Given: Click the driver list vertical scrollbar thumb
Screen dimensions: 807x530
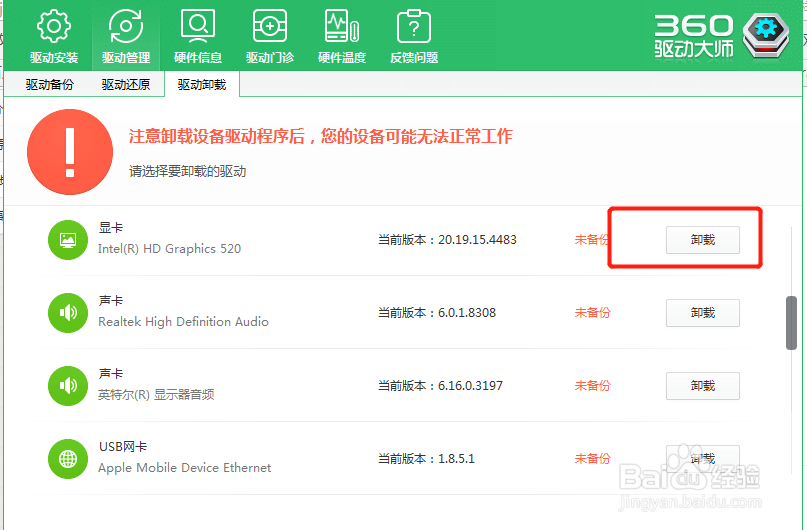Looking at the screenshot, I should 792,323.
